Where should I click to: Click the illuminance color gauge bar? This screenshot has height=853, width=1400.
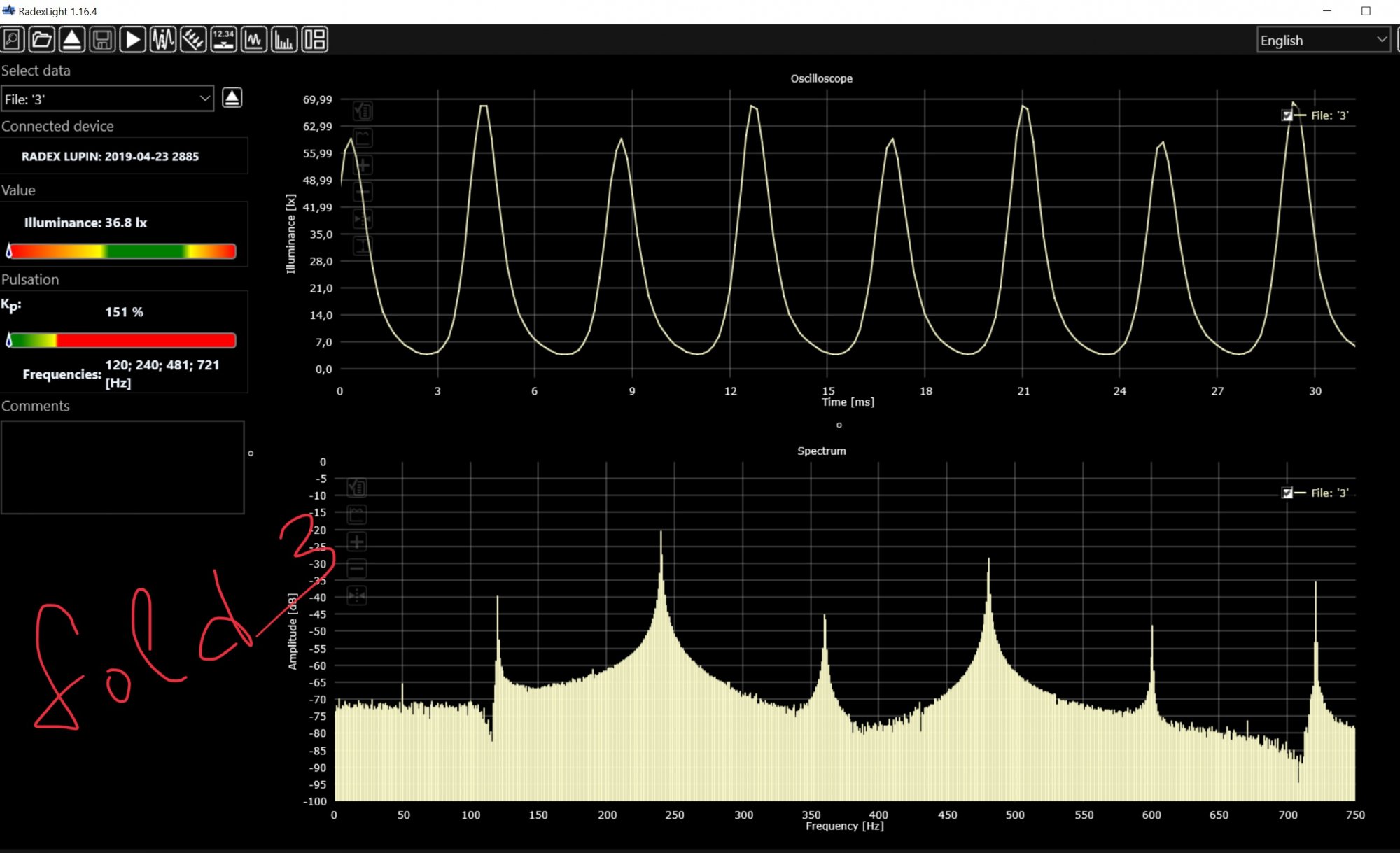pyautogui.click(x=122, y=251)
